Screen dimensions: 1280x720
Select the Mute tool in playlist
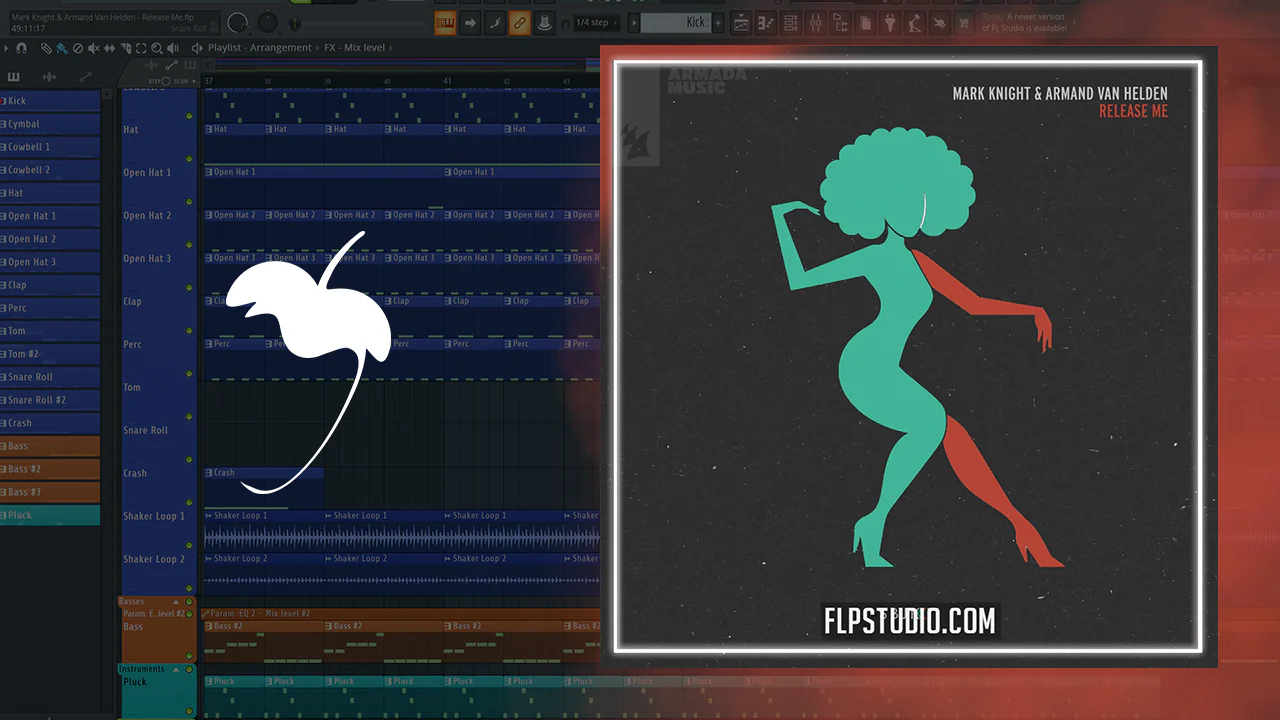click(94, 48)
